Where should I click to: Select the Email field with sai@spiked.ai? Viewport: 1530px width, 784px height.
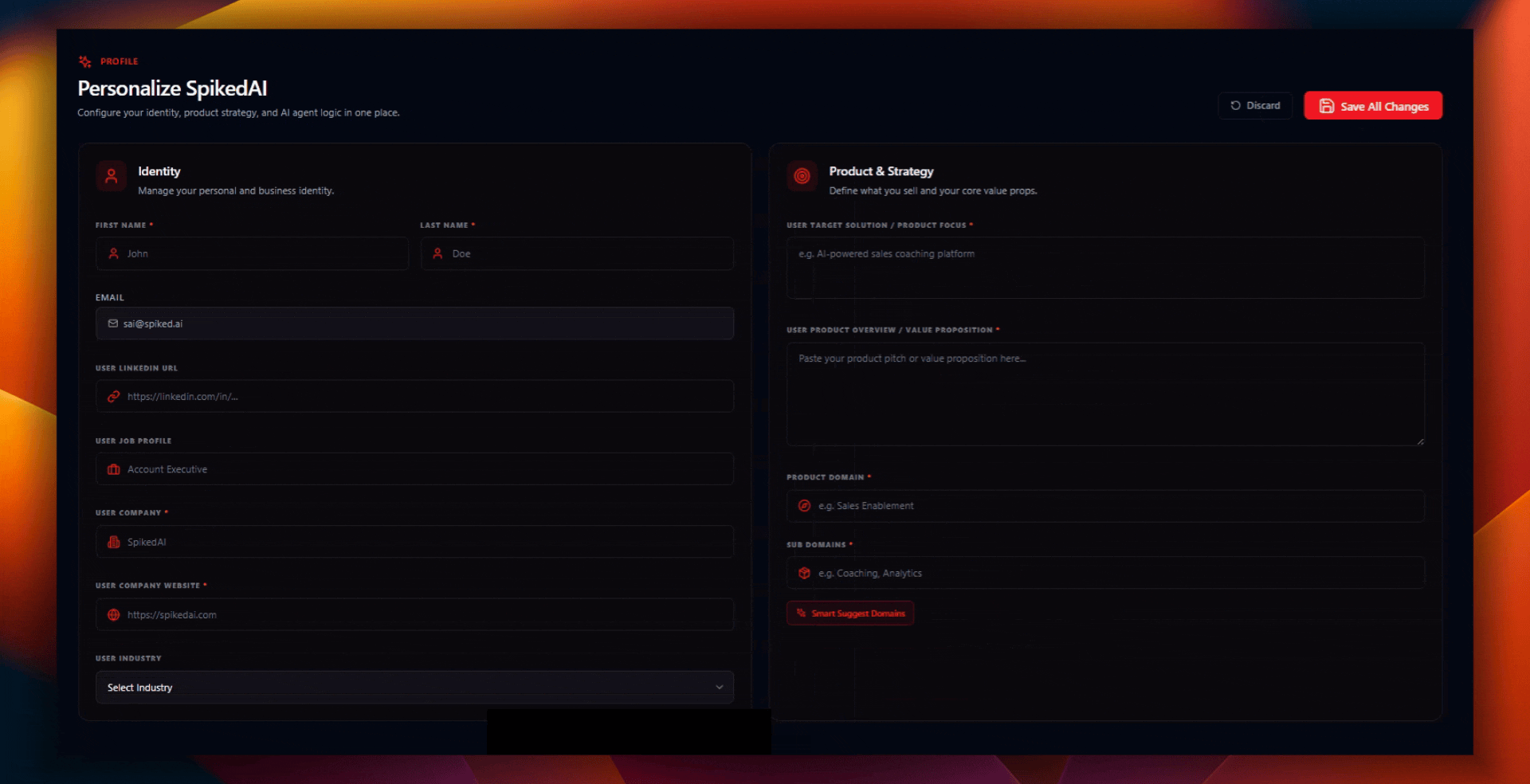[x=414, y=323]
